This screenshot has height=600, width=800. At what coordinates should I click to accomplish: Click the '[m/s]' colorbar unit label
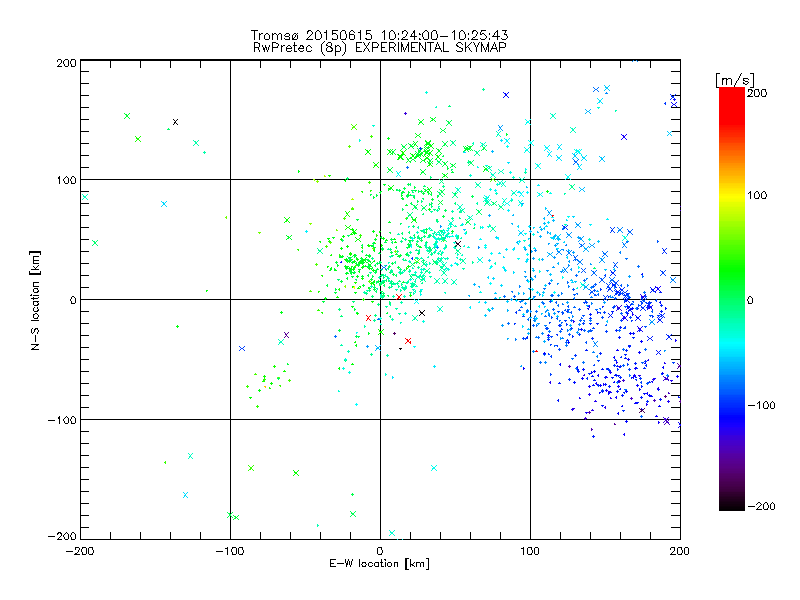click(735, 80)
